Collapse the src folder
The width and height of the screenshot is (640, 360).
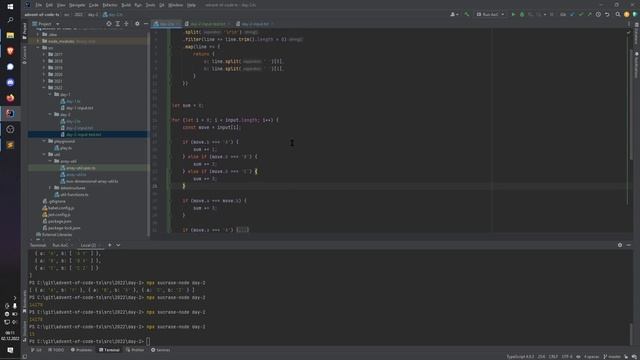pyautogui.click(x=38, y=48)
